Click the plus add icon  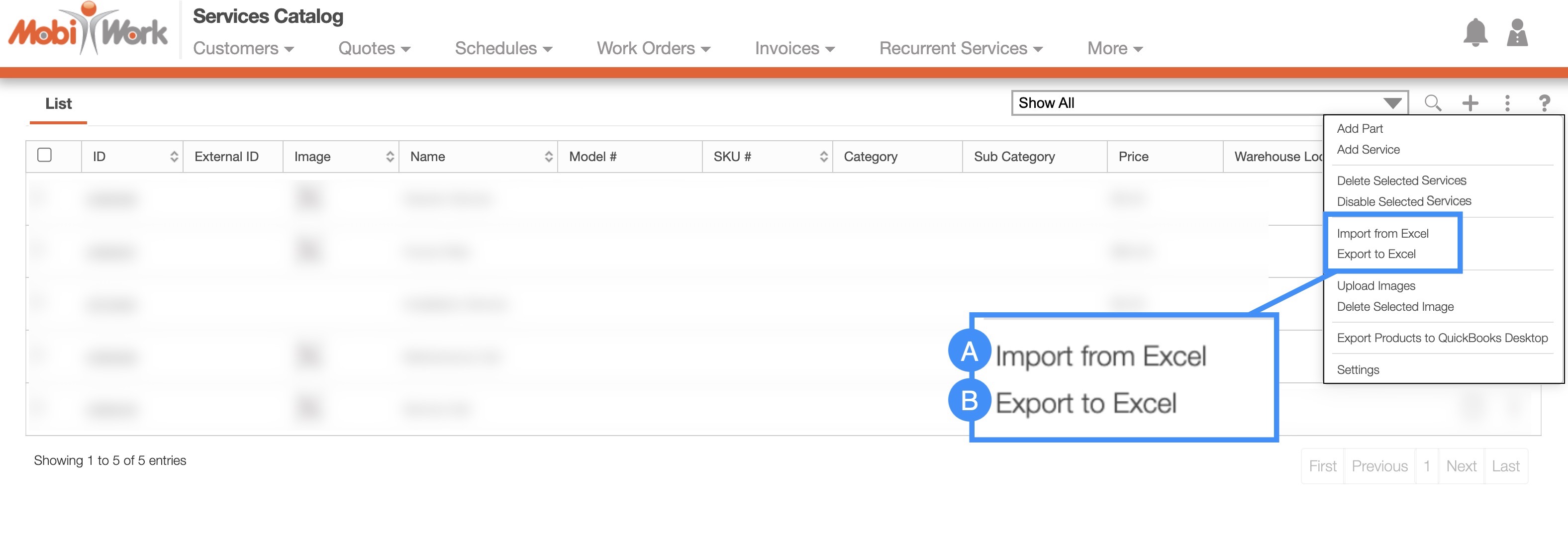click(x=1470, y=103)
